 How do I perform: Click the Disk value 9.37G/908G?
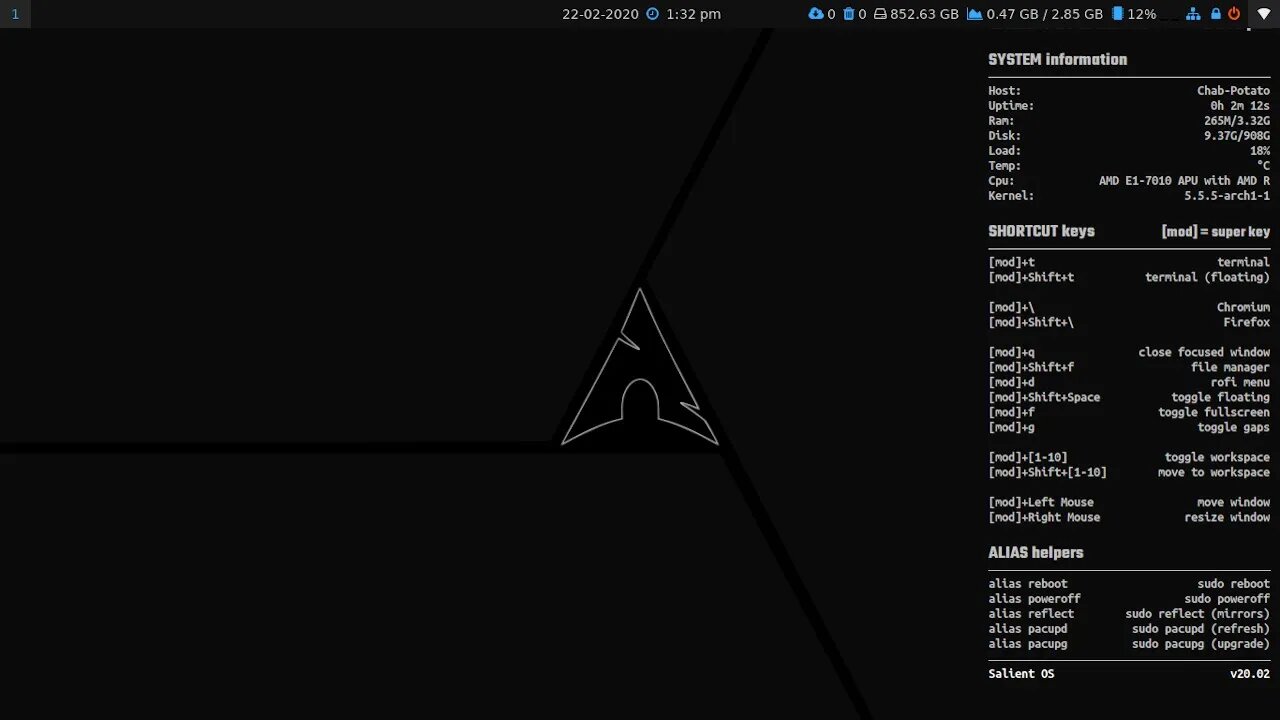point(1236,136)
